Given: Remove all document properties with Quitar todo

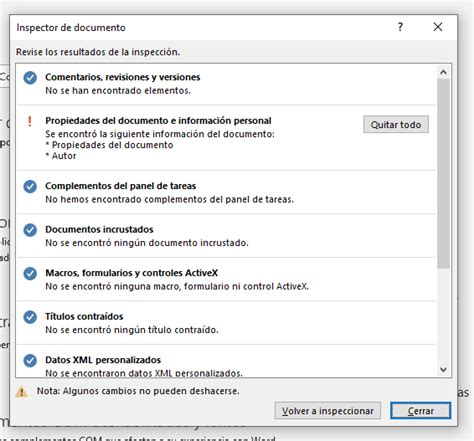Looking at the screenshot, I should pos(396,124).
